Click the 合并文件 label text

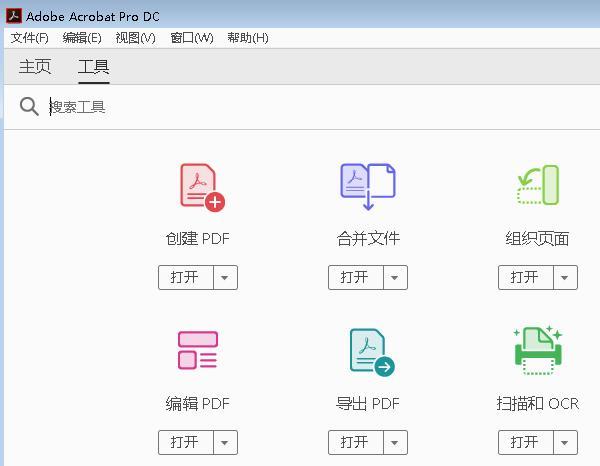[368, 239]
